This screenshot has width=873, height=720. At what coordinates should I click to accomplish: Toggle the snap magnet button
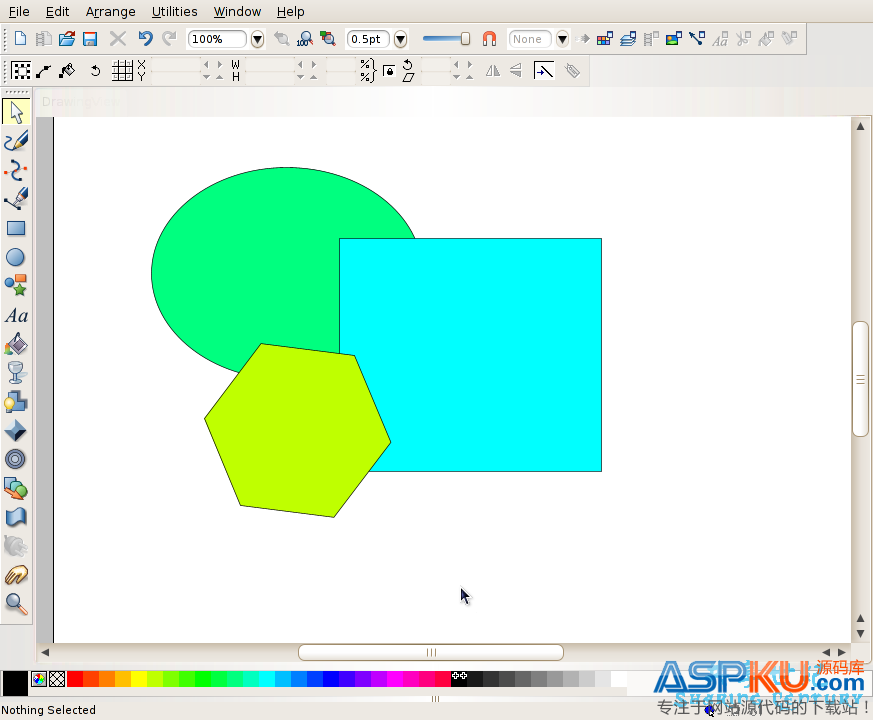coord(489,38)
